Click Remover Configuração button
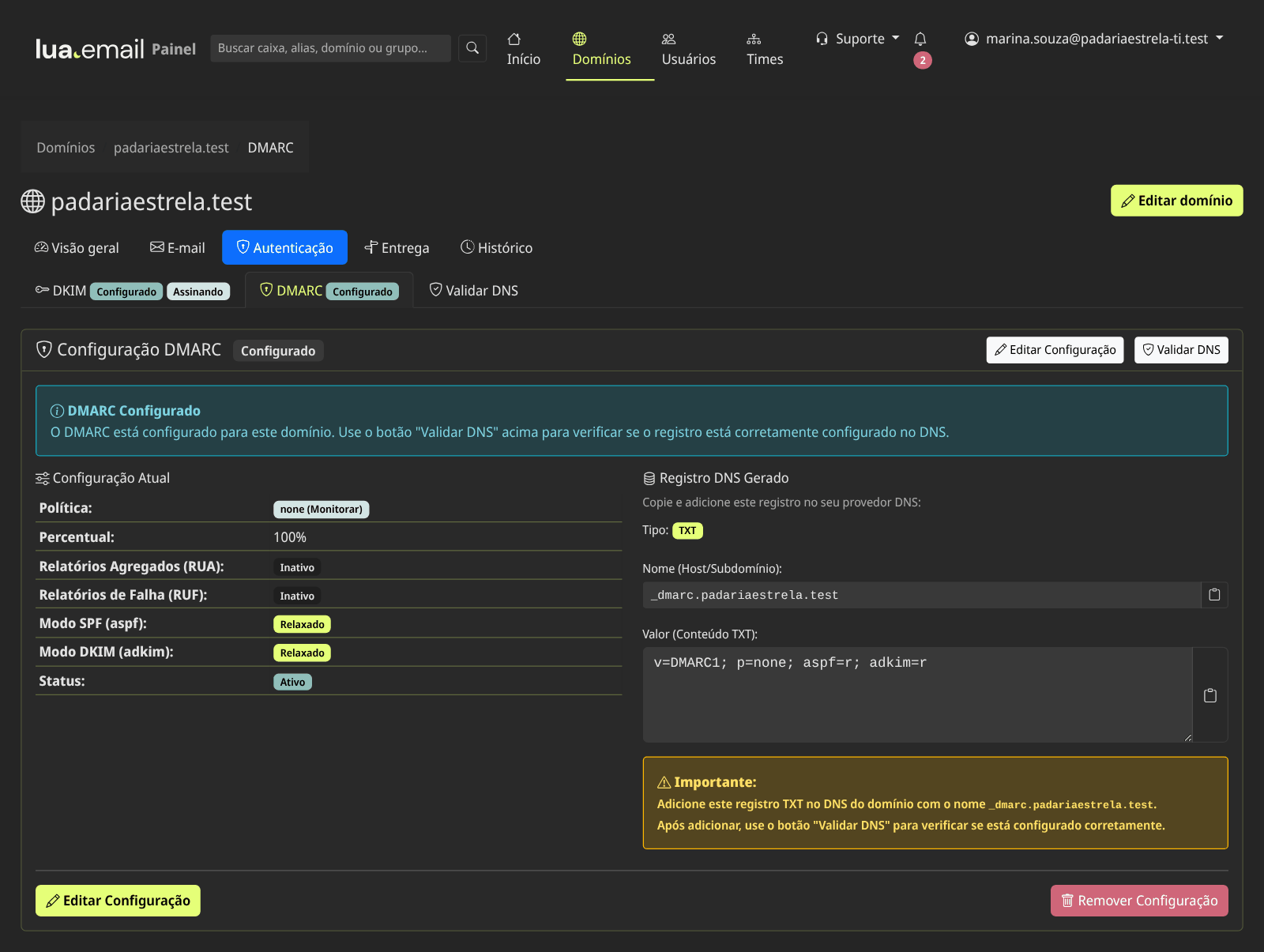Image resolution: width=1264 pixels, height=952 pixels. pos(1139,901)
